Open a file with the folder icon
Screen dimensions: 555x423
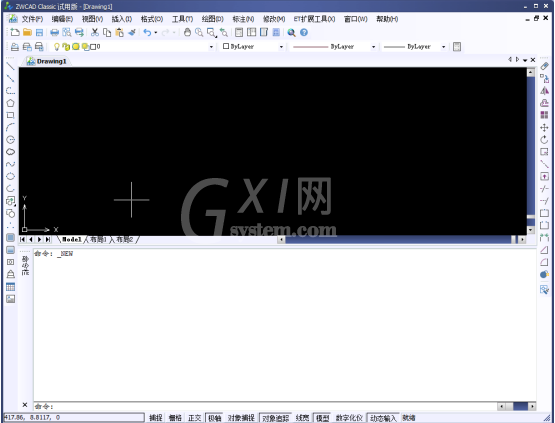click(27, 33)
